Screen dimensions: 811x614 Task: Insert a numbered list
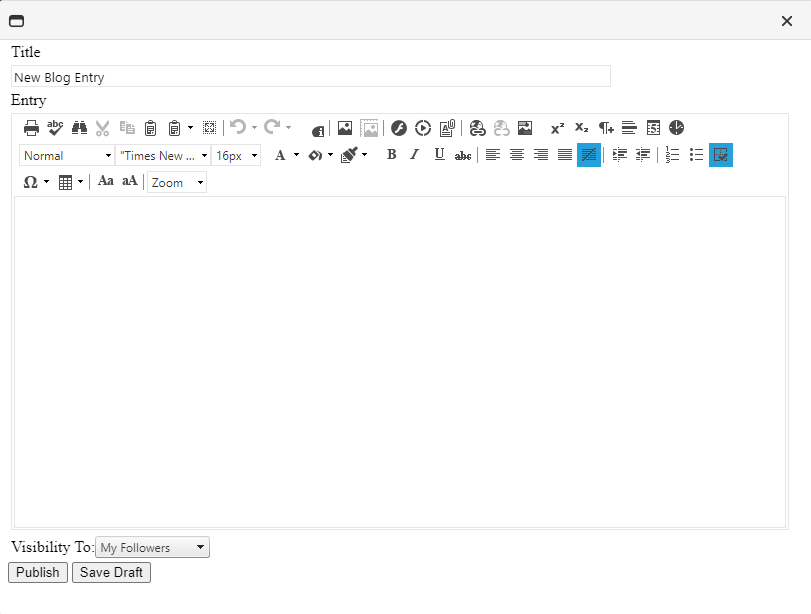673,155
